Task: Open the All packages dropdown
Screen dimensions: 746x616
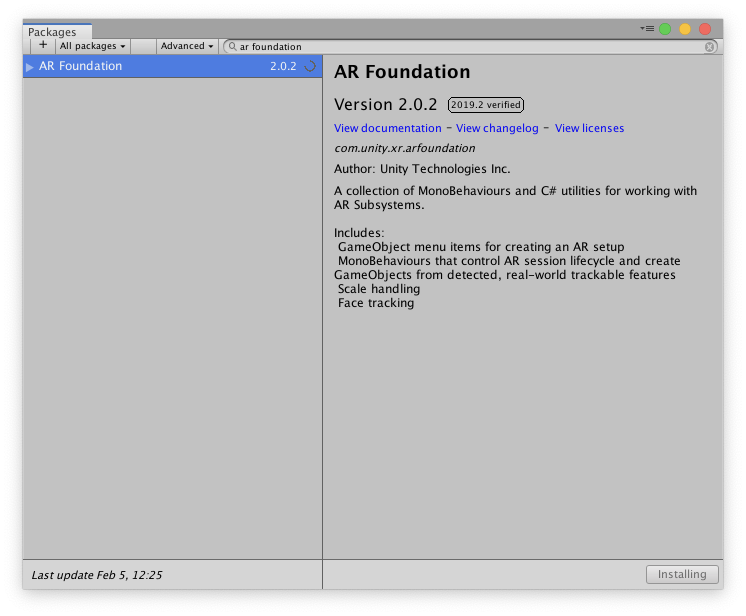Action: click(x=92, y=46)
